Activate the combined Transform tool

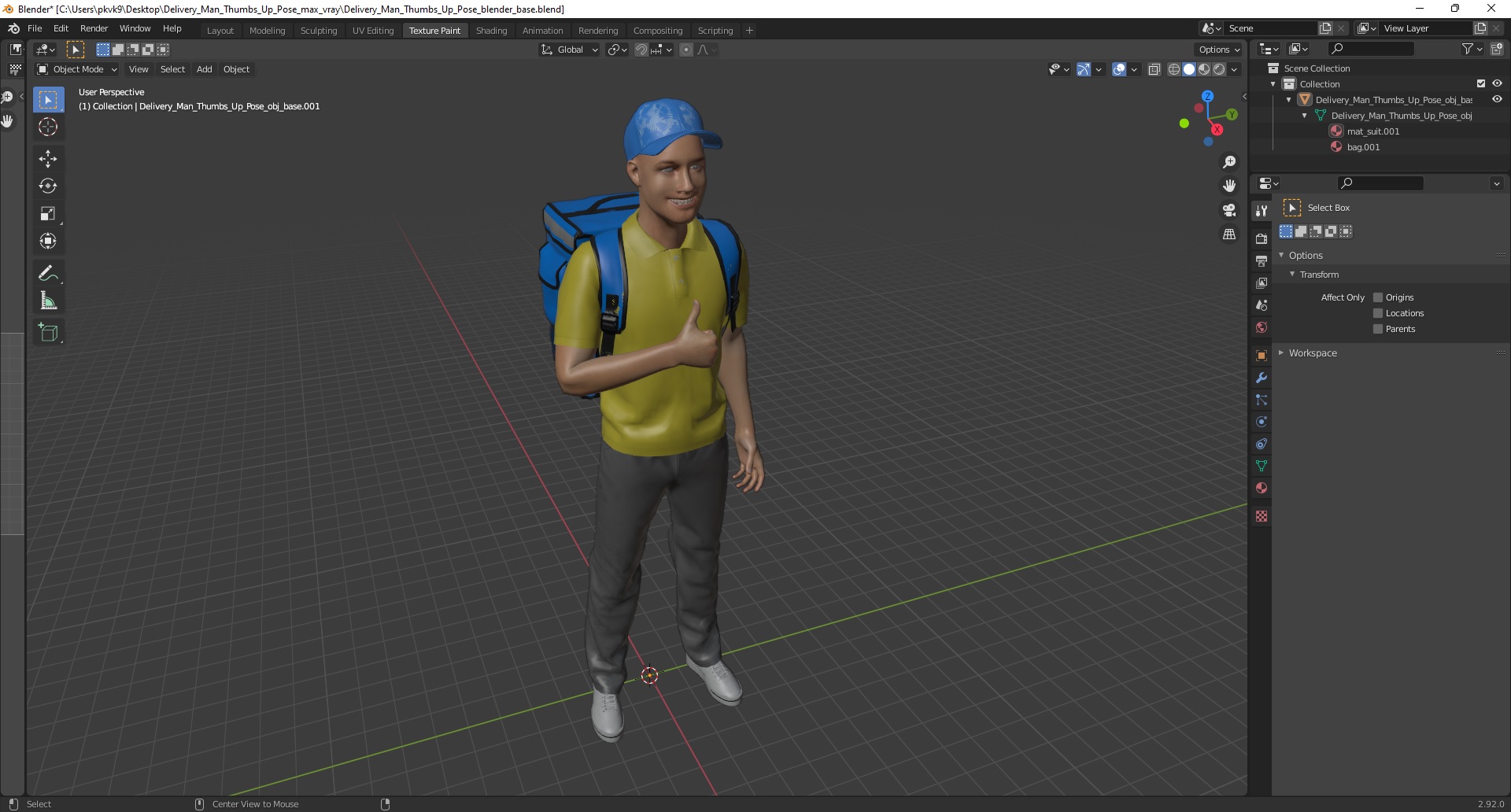[48, 241]
